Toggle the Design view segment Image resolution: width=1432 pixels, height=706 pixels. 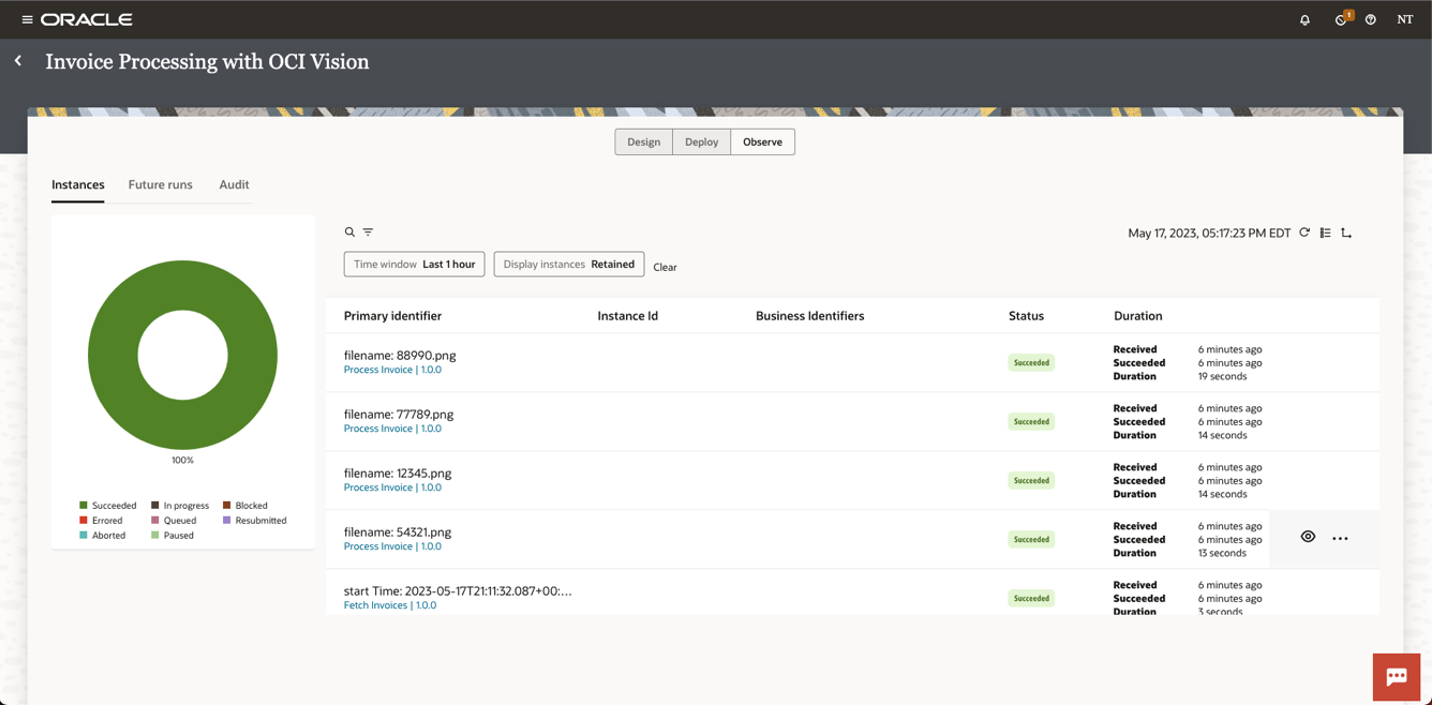point(643,142)
